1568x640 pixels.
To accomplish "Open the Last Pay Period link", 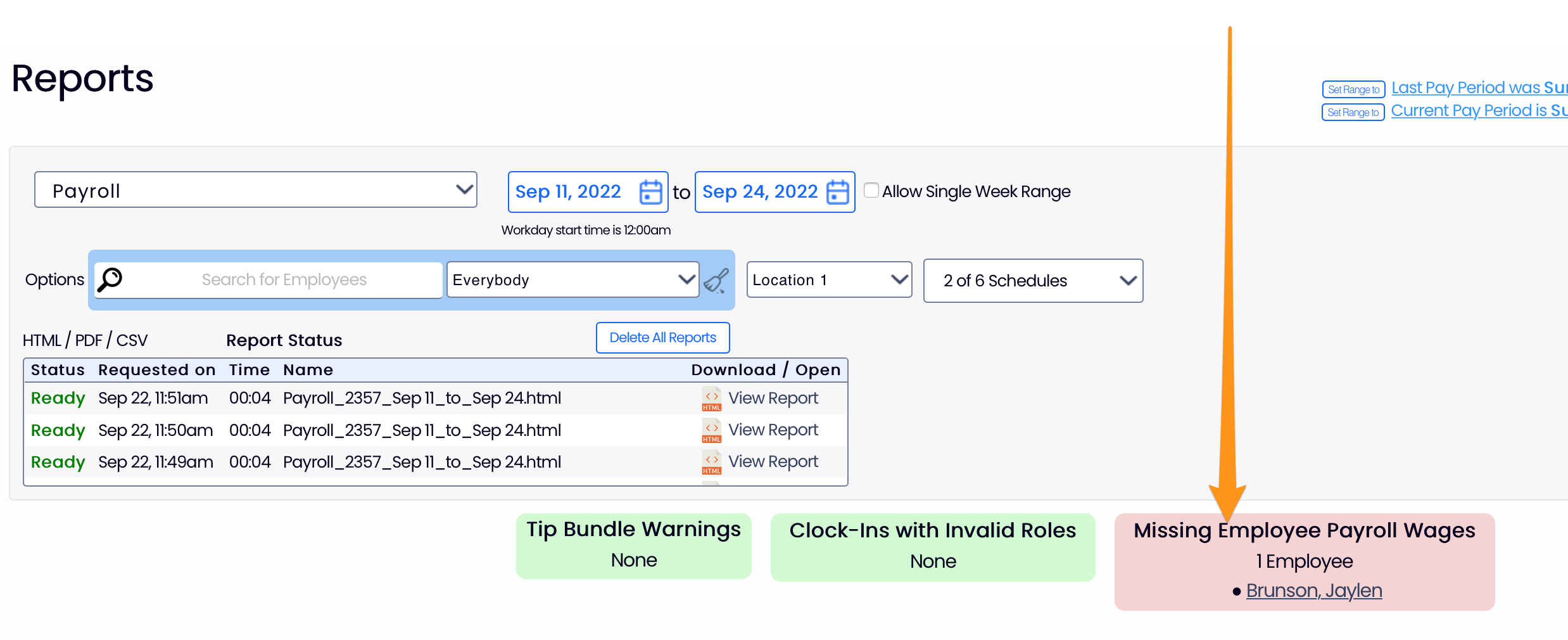I will pos(1479,88).
